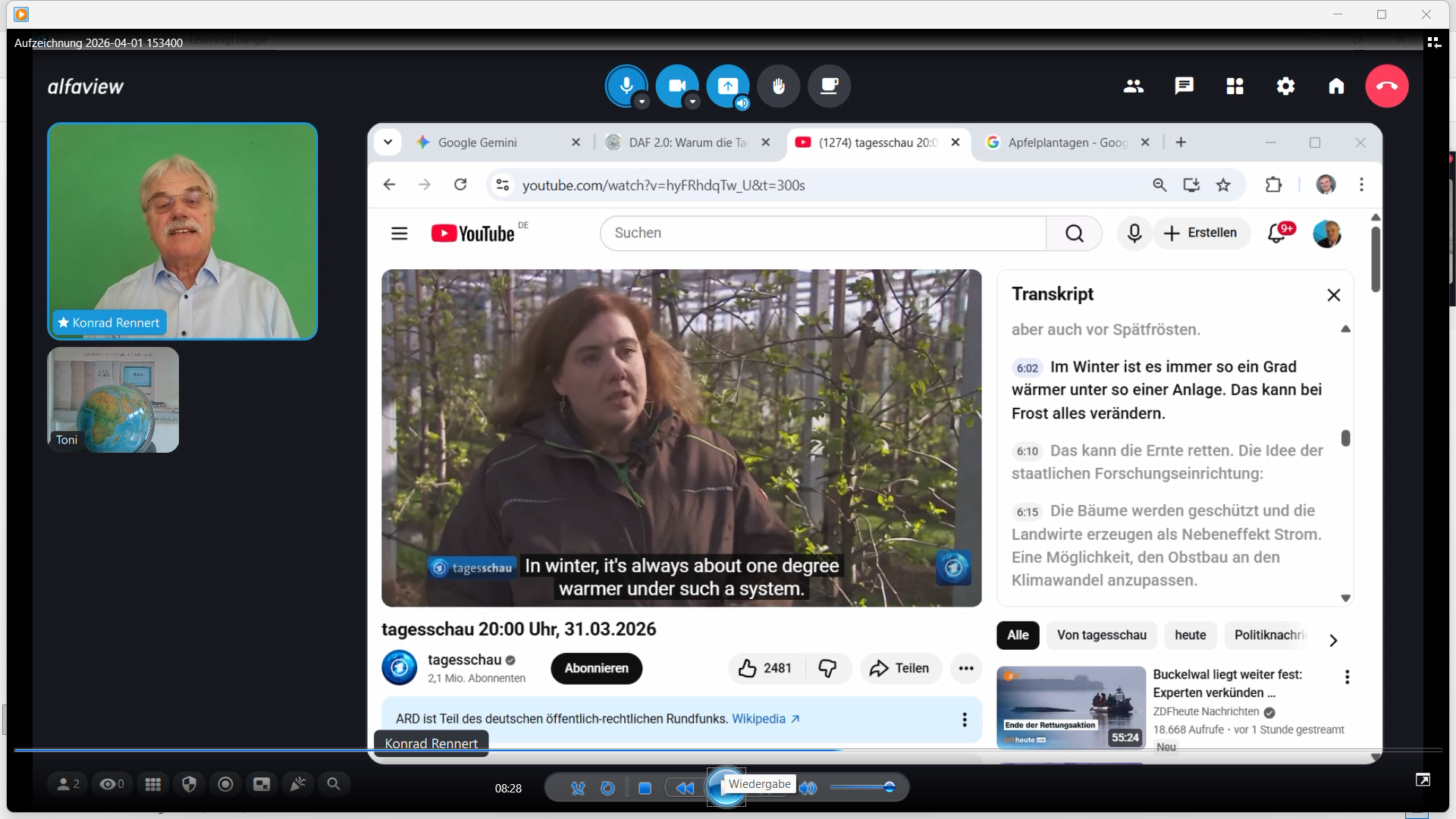Open the alfaview participants list icon
The height and width of the screenshot is (819, 1456).
(x=1133, y=86)
